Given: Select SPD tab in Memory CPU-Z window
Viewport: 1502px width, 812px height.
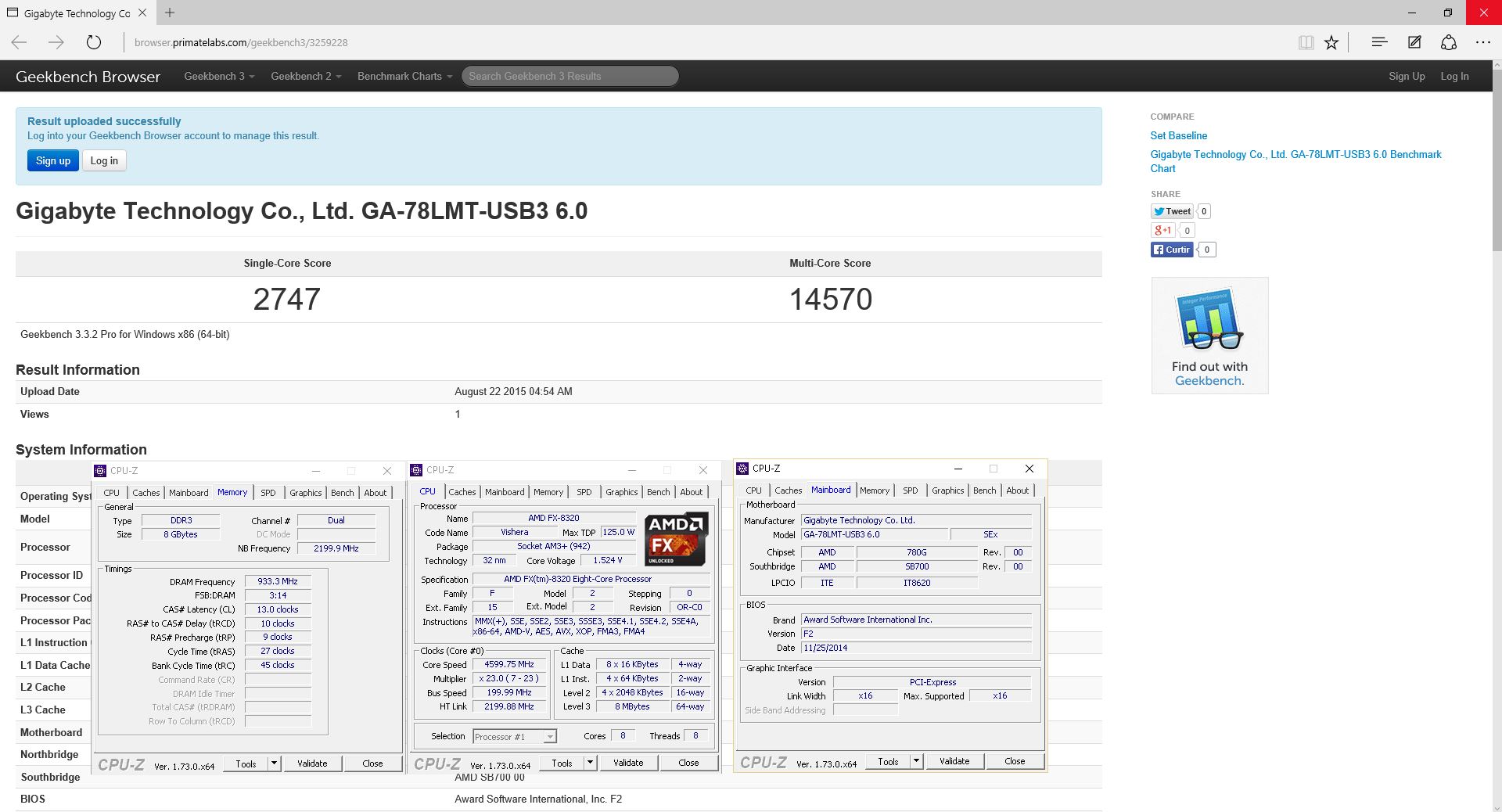Looking at the screenshot, I should point(268,493).
